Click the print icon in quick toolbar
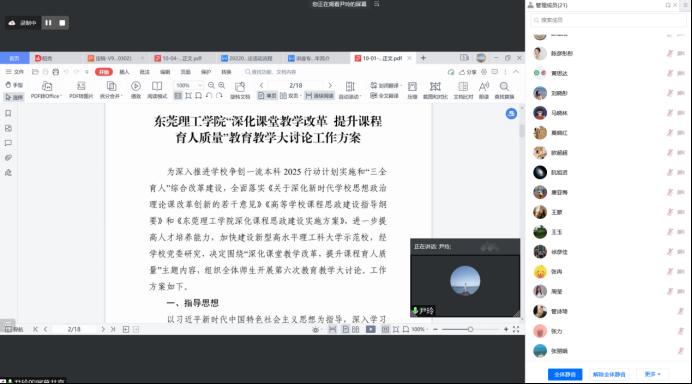The width and height of the screenshot is (692, 384). (56, 72)
